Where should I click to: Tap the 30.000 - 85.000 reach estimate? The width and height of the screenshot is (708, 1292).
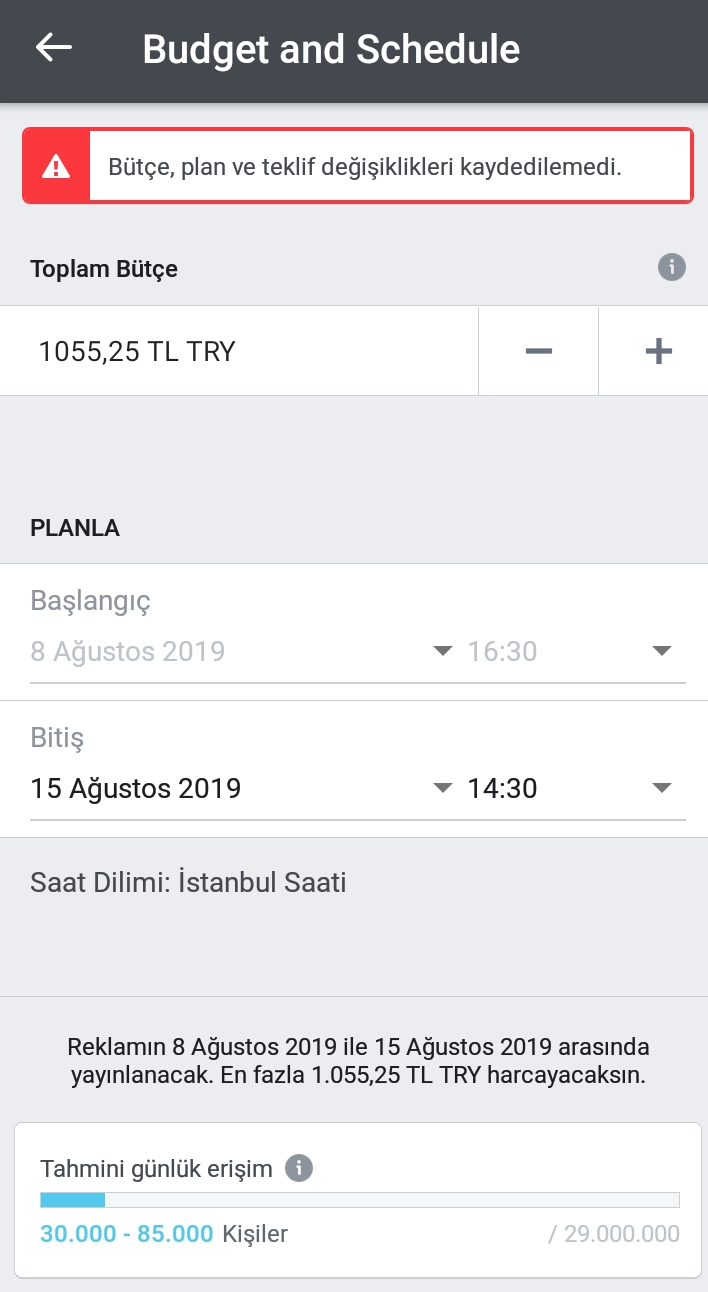pos(127,1234)
